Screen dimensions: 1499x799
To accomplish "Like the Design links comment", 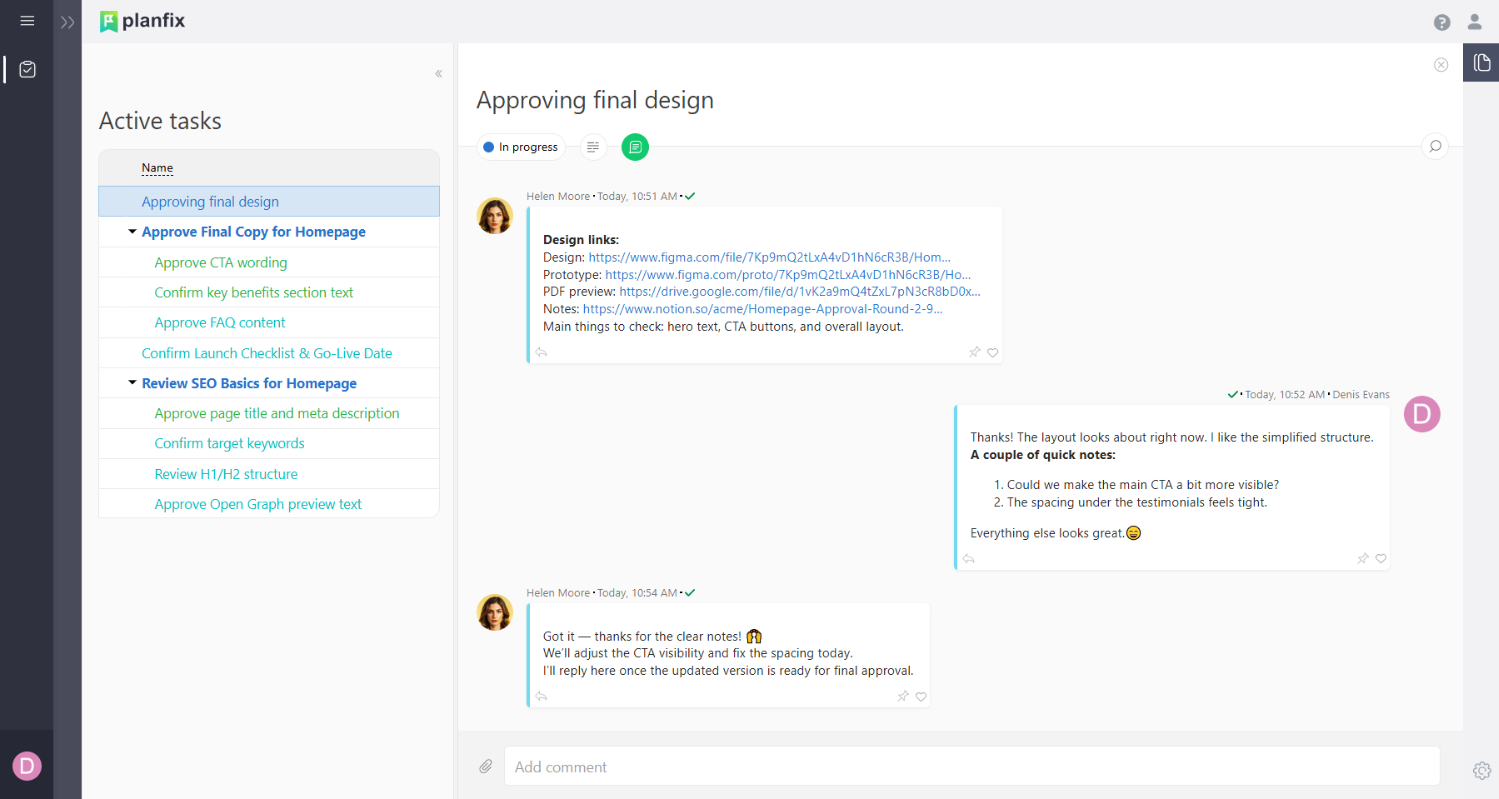I will tap(993, 352).
